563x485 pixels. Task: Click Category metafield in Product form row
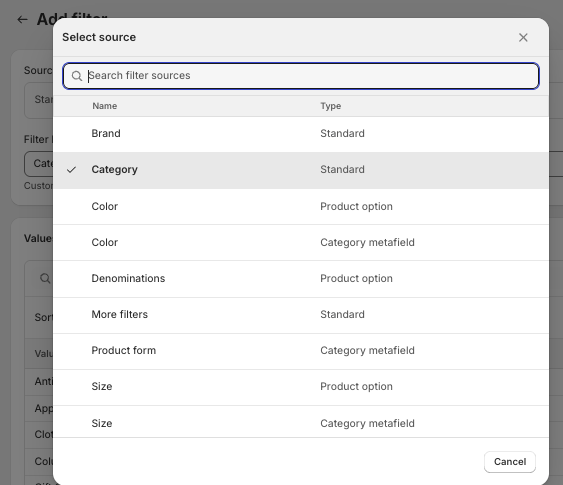367,350
